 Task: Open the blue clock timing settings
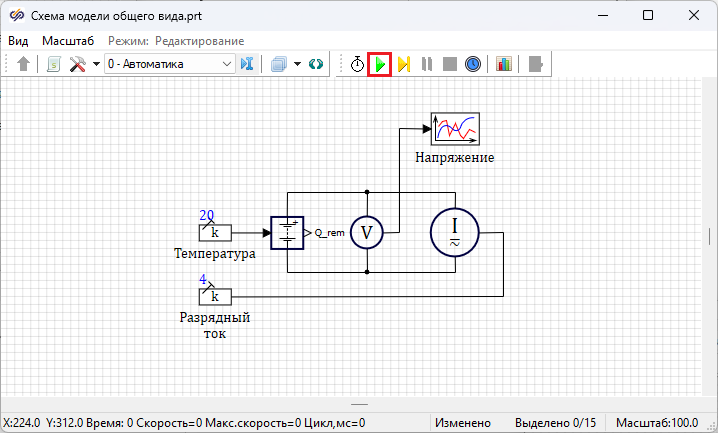473,64
